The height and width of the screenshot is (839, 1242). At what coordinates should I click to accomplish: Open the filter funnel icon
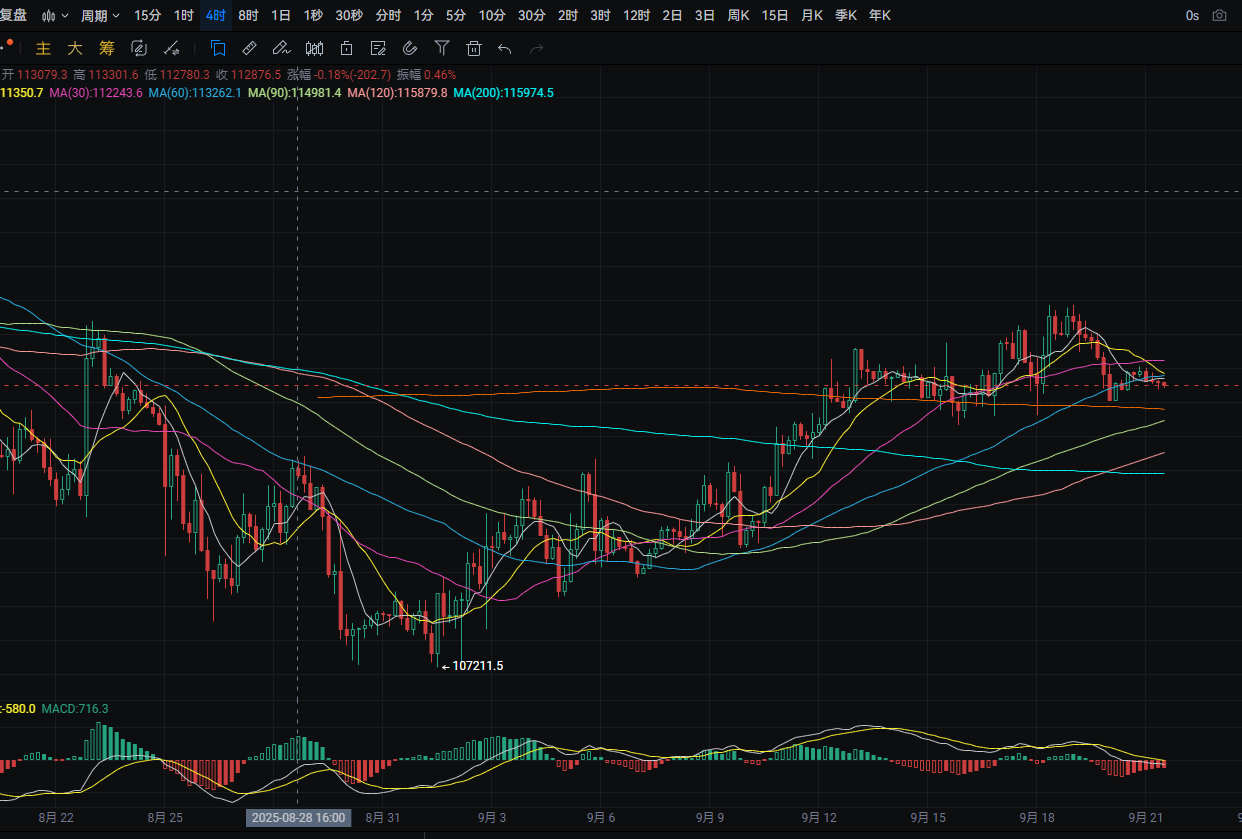(442, 48)
